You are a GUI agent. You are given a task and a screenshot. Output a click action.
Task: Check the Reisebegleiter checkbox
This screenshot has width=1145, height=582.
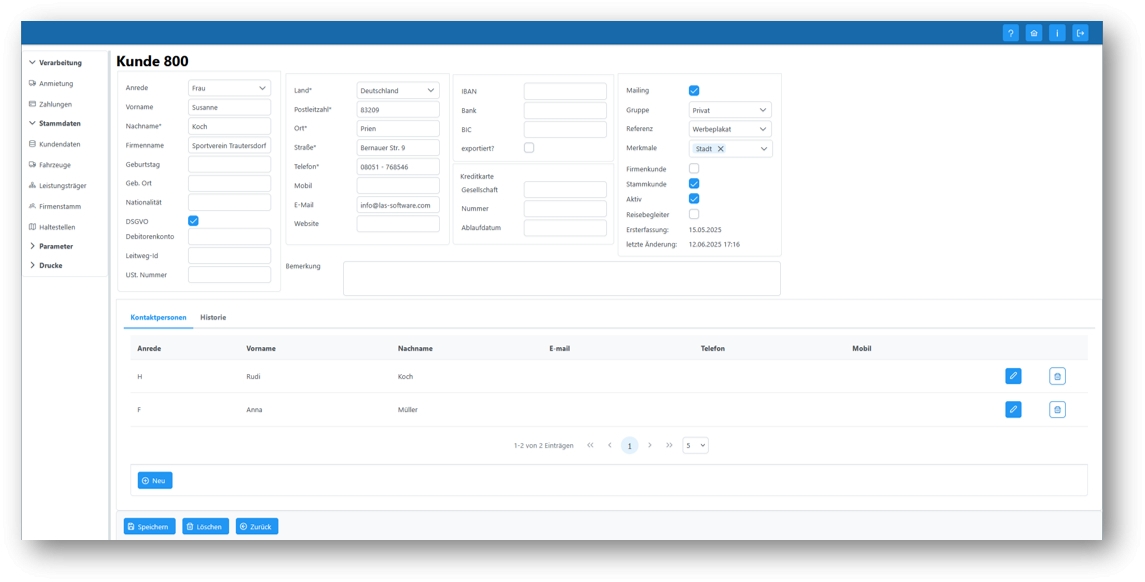tap(694, 215)
